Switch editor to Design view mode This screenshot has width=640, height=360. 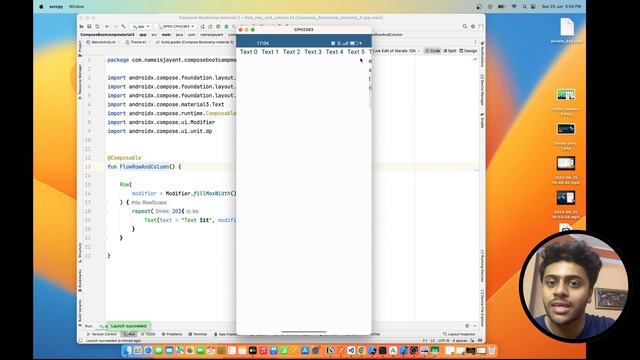tap(468, 51)
